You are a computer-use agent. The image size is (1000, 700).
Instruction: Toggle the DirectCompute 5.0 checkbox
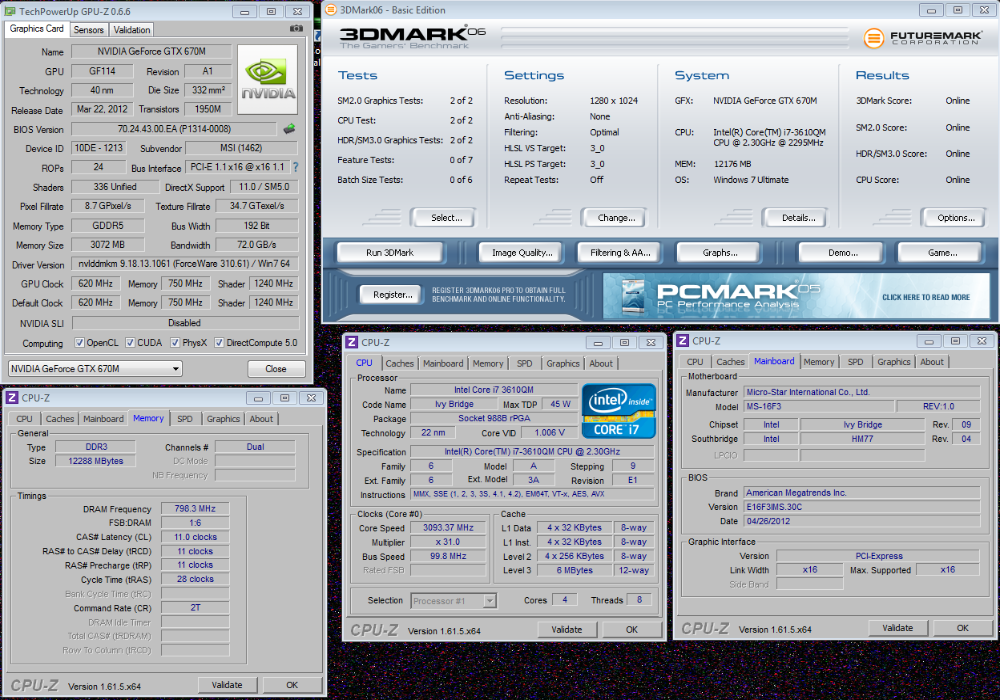[x=219, y=343]
